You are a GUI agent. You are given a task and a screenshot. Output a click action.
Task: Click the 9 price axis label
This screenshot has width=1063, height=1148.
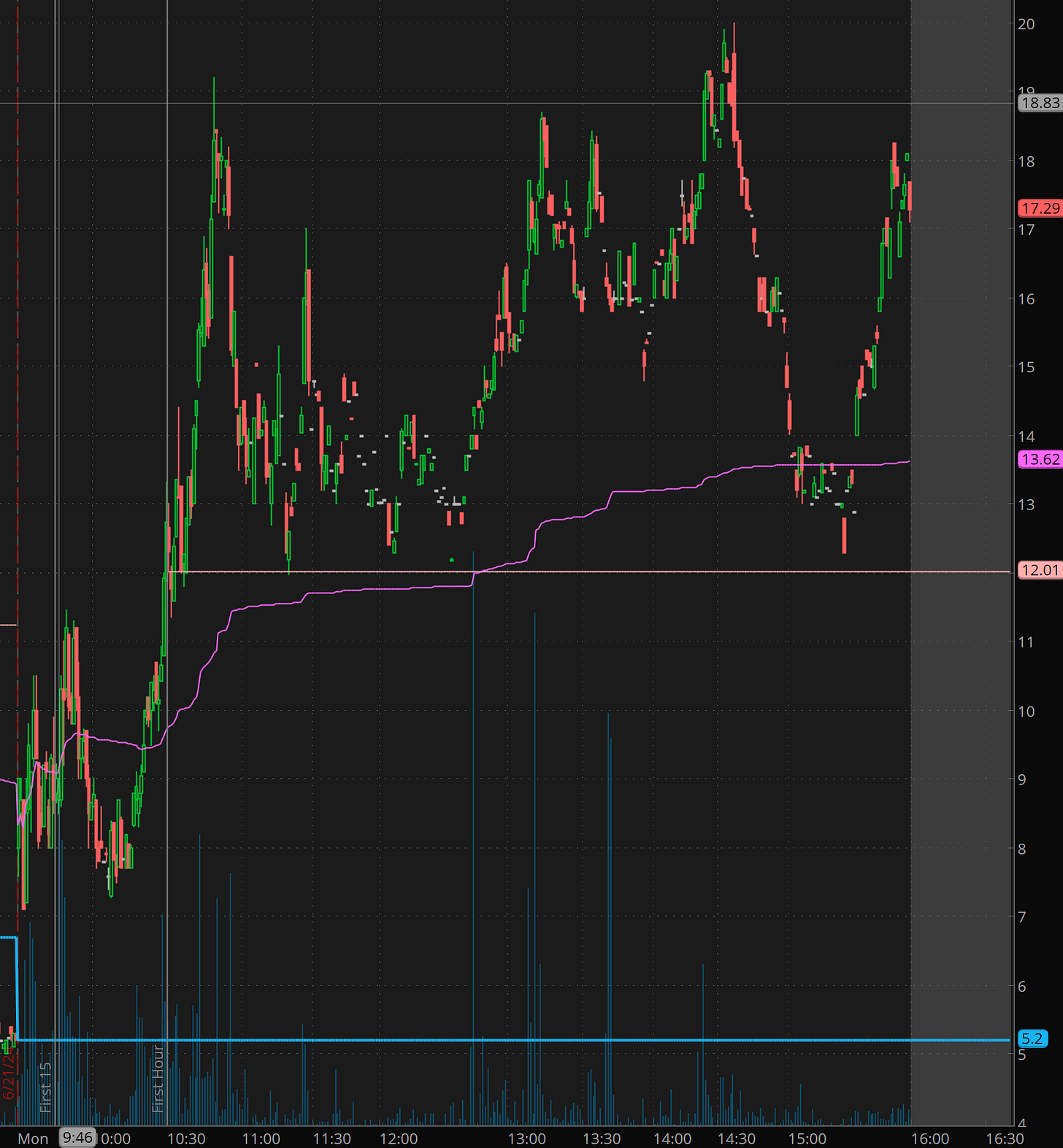point(1022,779)
